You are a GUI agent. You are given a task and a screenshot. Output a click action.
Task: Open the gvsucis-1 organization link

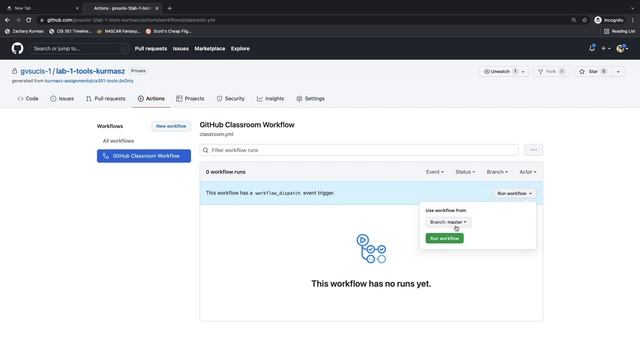36,71
